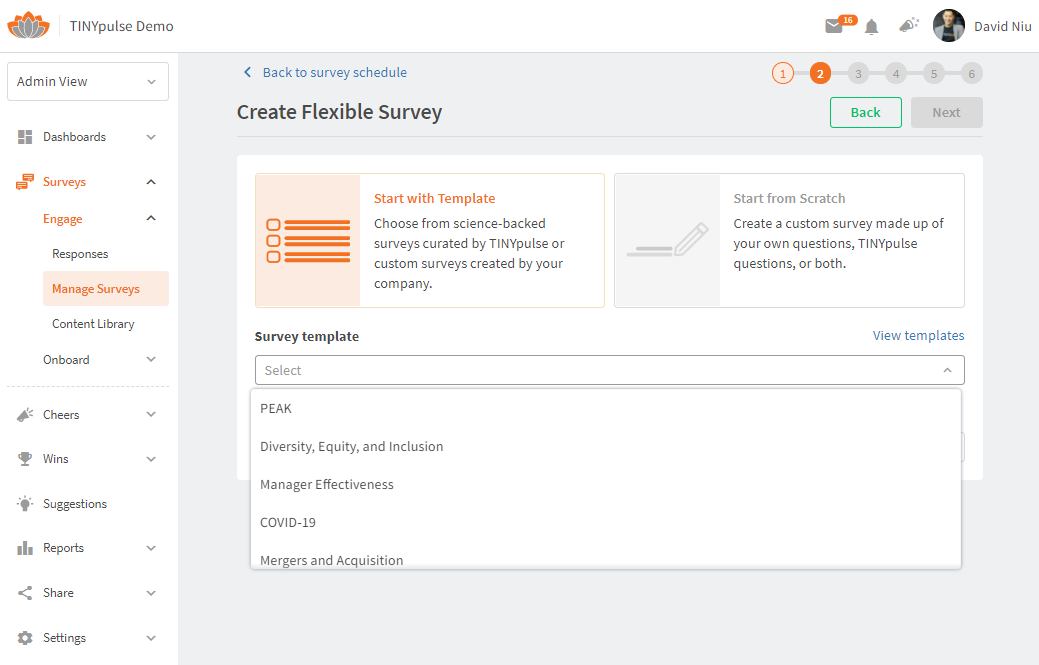Screen dimensions: 1039x665
Task: Open the Admin View dropdown
Action: coord(88,81)
